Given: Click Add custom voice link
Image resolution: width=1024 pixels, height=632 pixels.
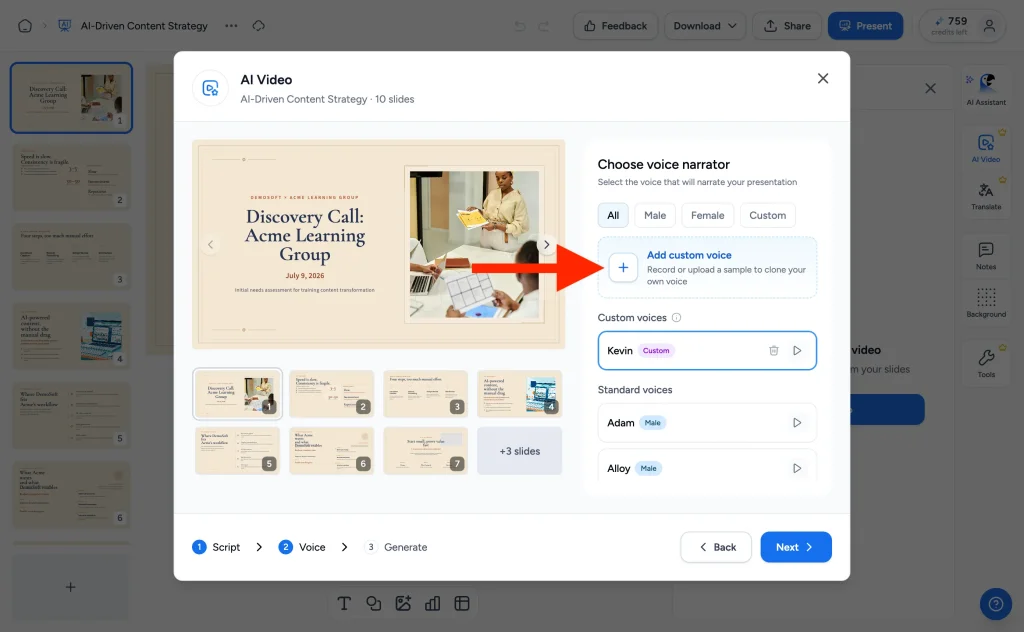Looking at the screenshot, I should [689, 255].
